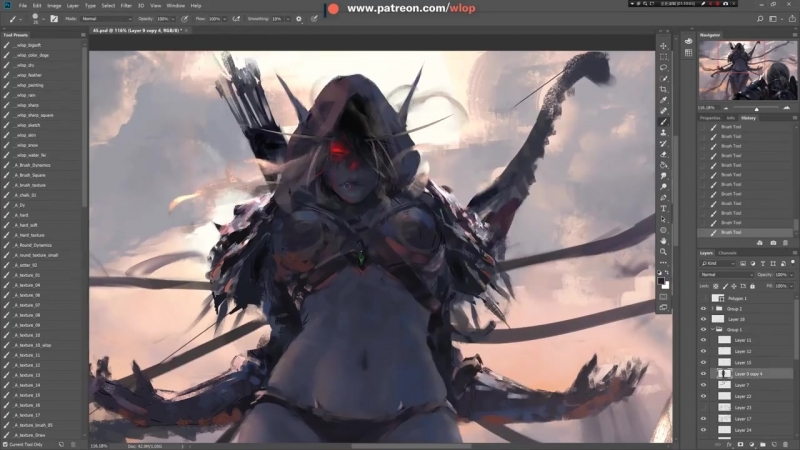Toggle Current Tool Only checkbox
Viewport: 800px width, 450px height.
6,444
